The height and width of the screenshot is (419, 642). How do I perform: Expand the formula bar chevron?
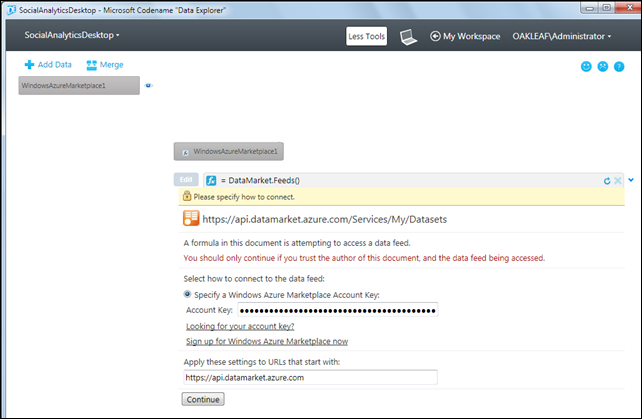pyautogui.click(x=631, y=179)
